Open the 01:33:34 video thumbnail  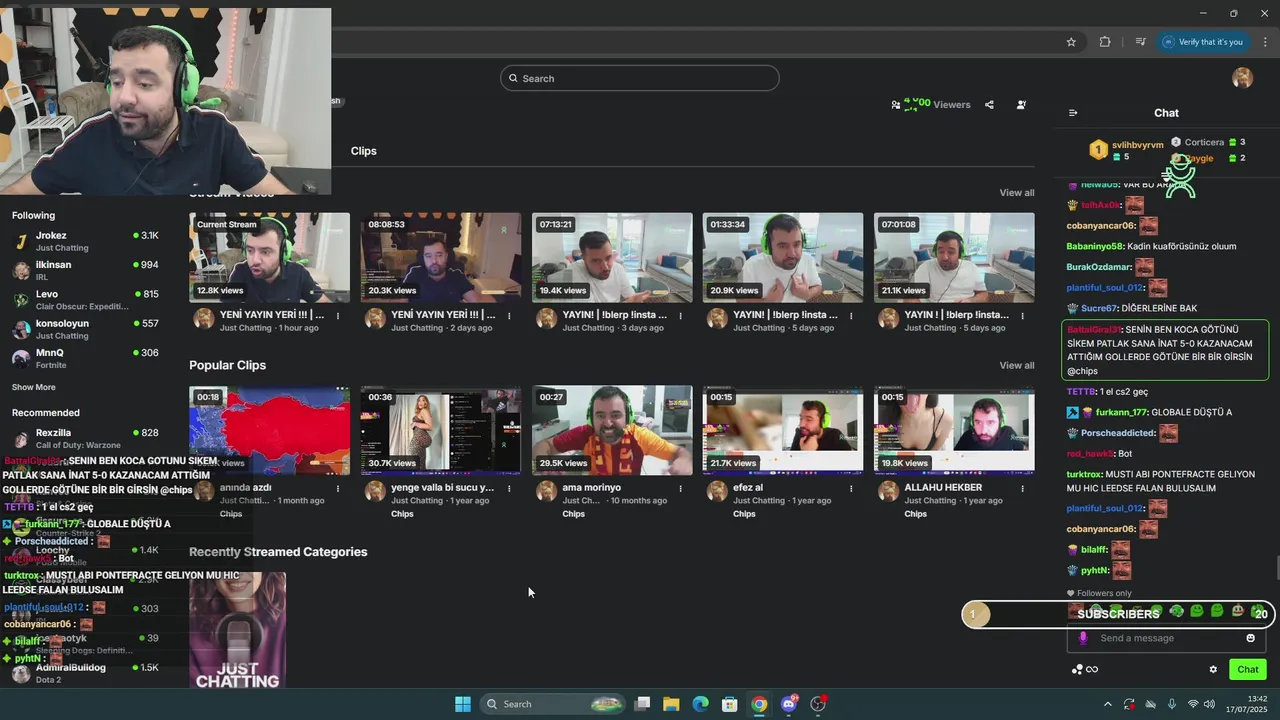(783, 257)
